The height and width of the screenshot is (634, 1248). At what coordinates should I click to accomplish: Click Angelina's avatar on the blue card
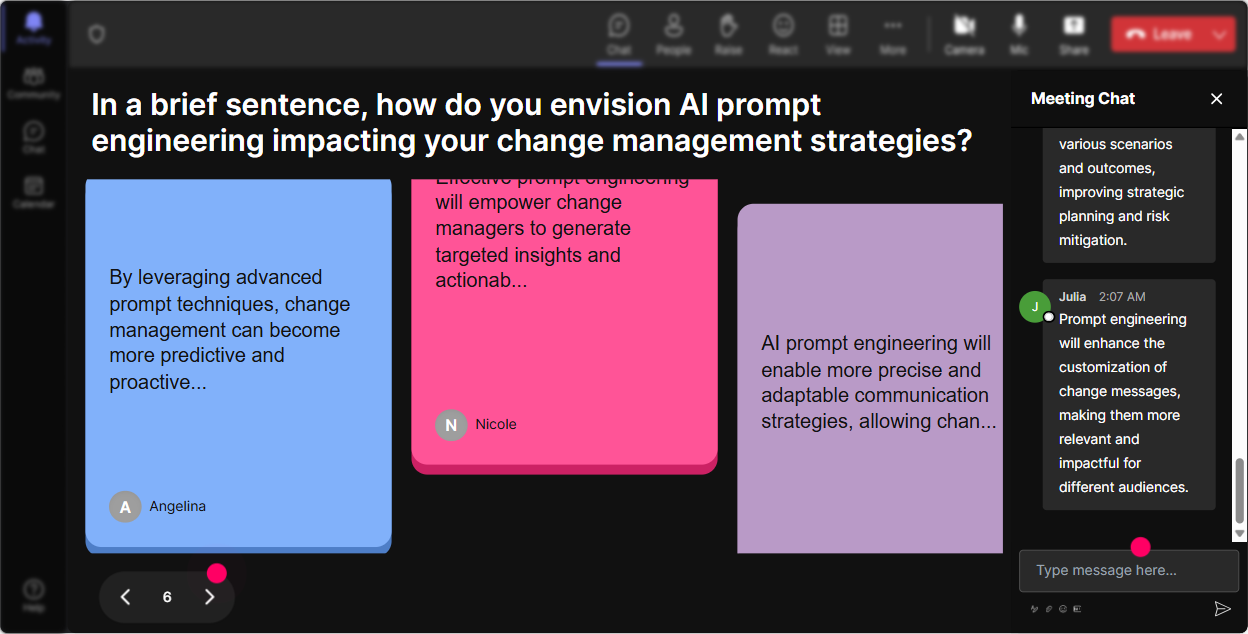[125, 507]
